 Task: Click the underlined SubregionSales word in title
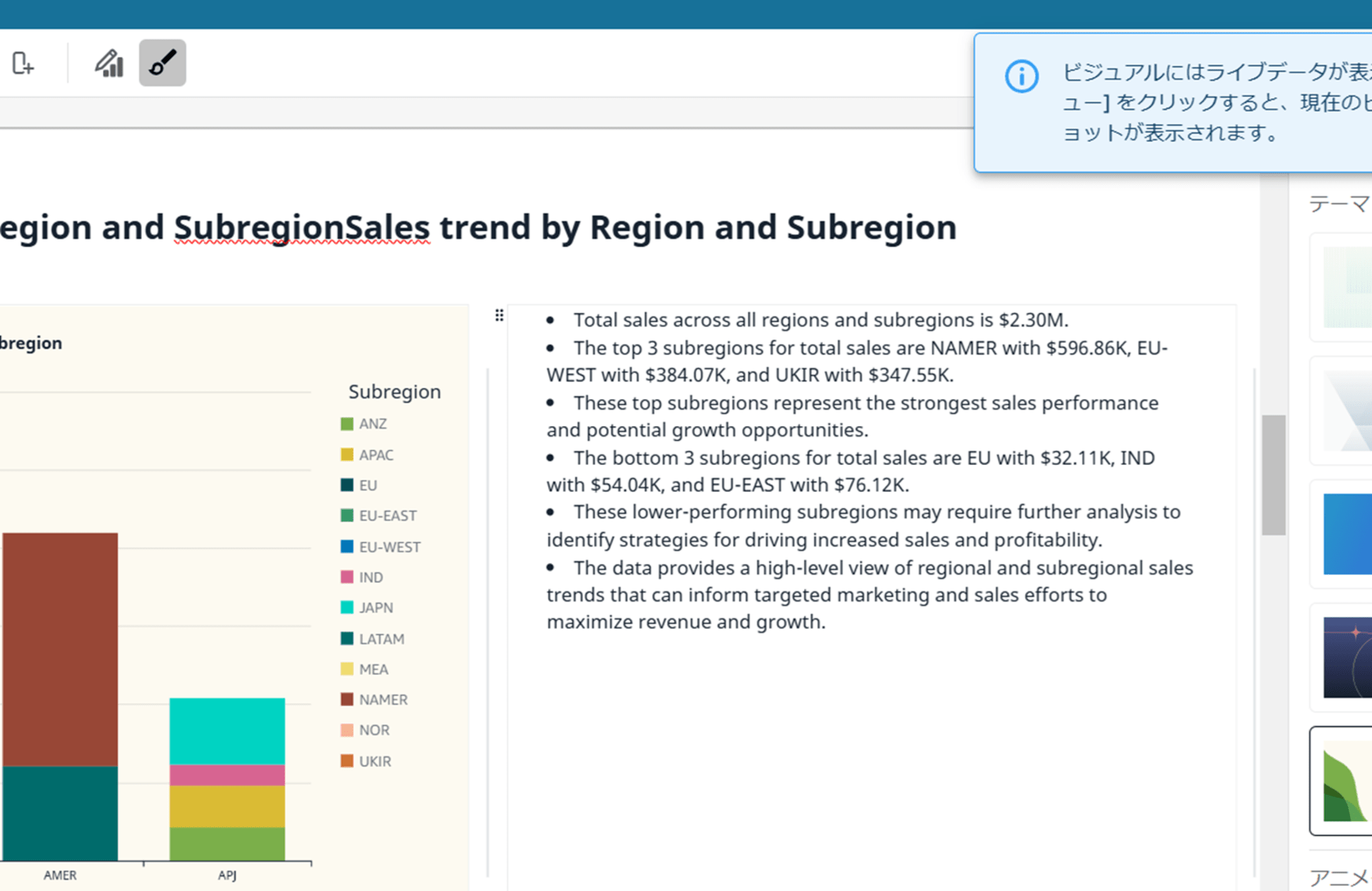coord(302,227)
